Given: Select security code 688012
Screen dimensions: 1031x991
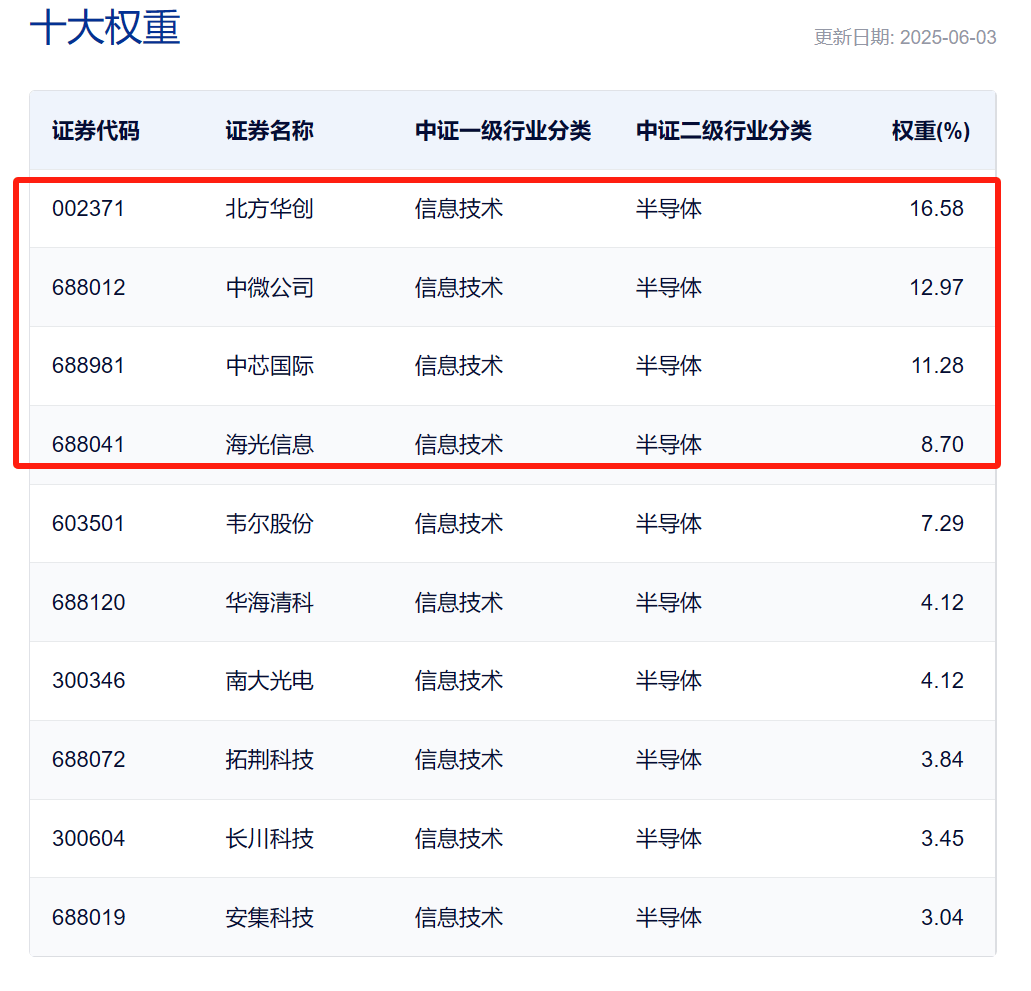Looking at the screenshot, I should [x=88, y=287].
